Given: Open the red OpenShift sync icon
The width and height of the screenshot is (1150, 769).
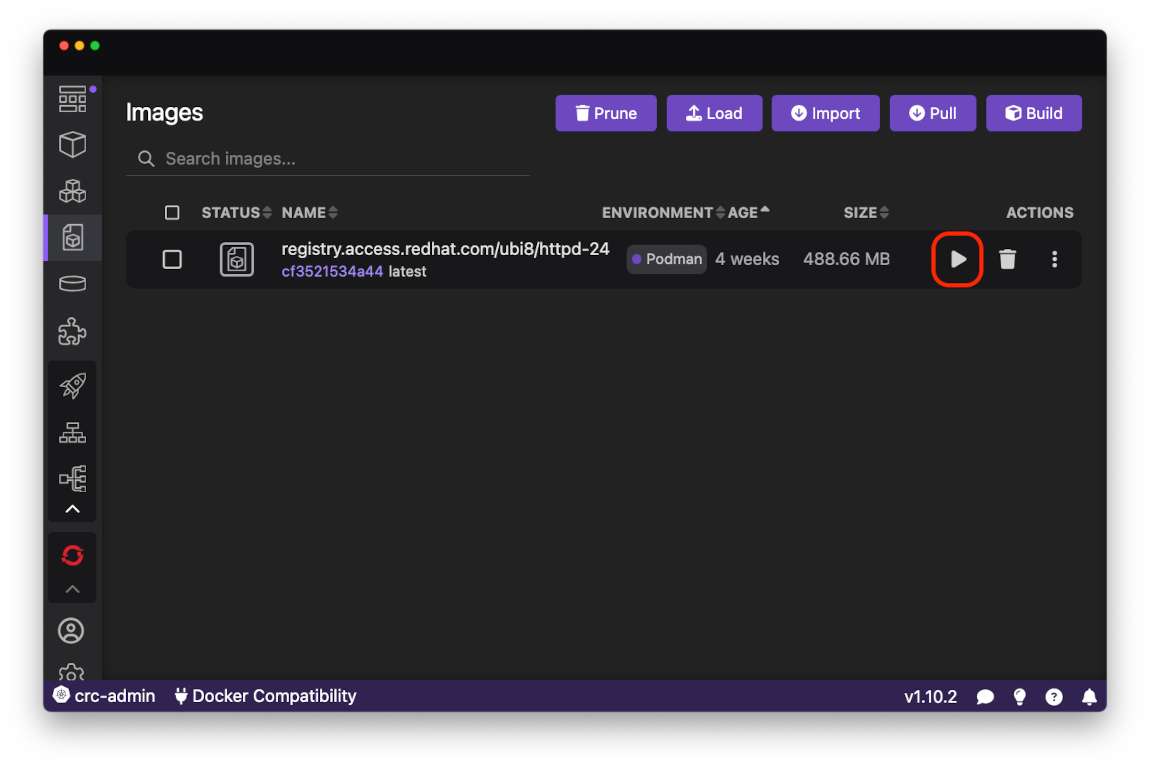Looking at the screenshot, I should click(73, 555).
